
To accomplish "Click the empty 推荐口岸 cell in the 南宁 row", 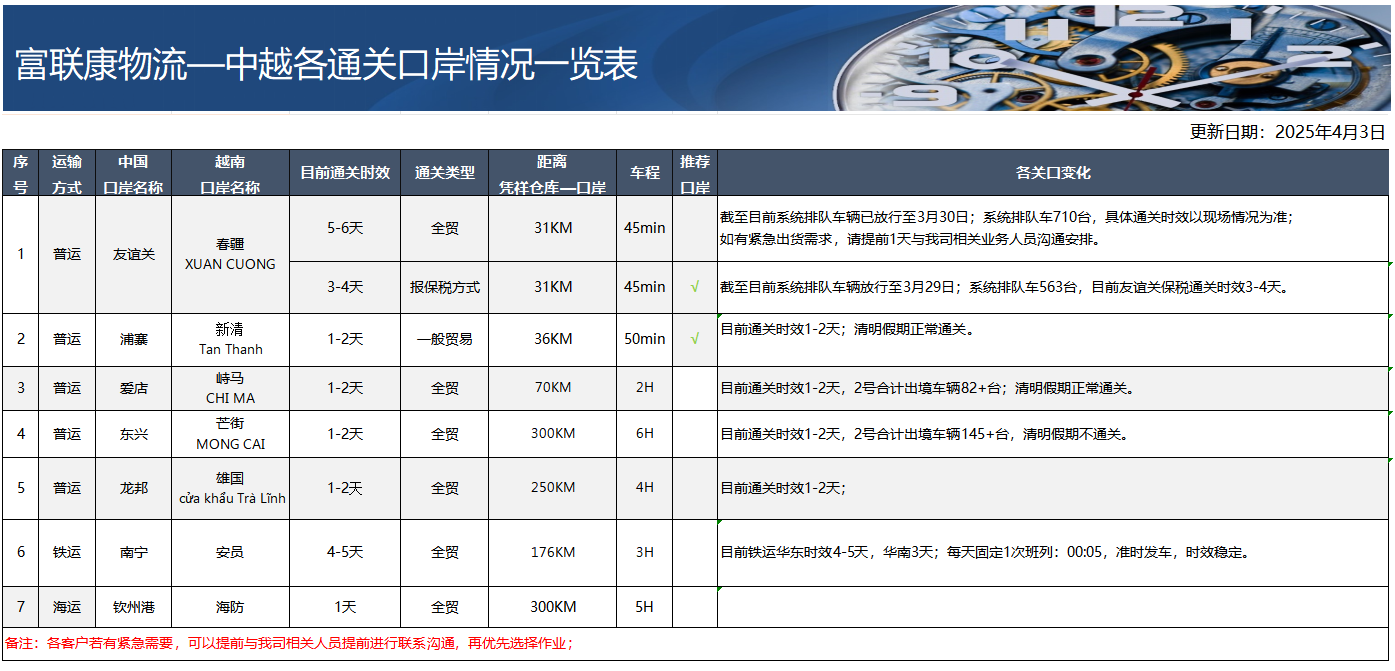I will point(695,552).
